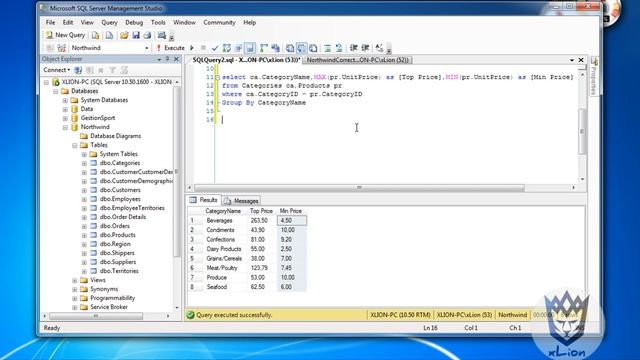Save the query with the floppy disk icon

click(x=136, y=36)
